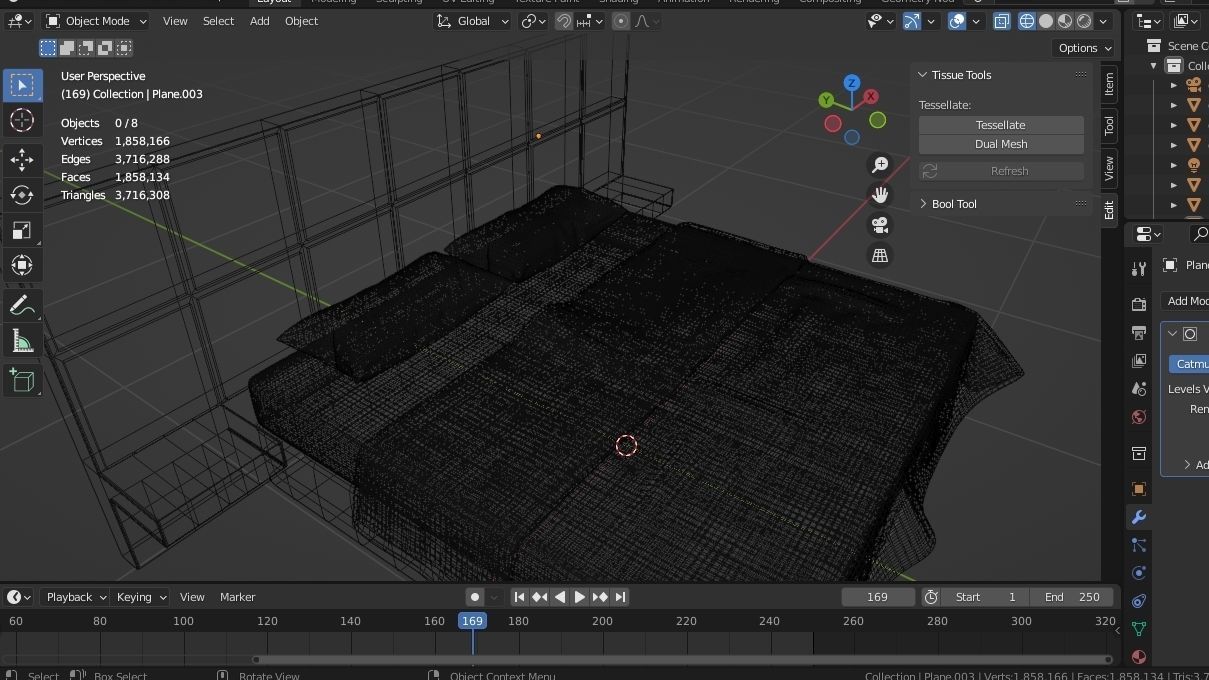This screenshot has width=1209, height=680.
Task: Select the Scale tool
Action: (22, 230)
